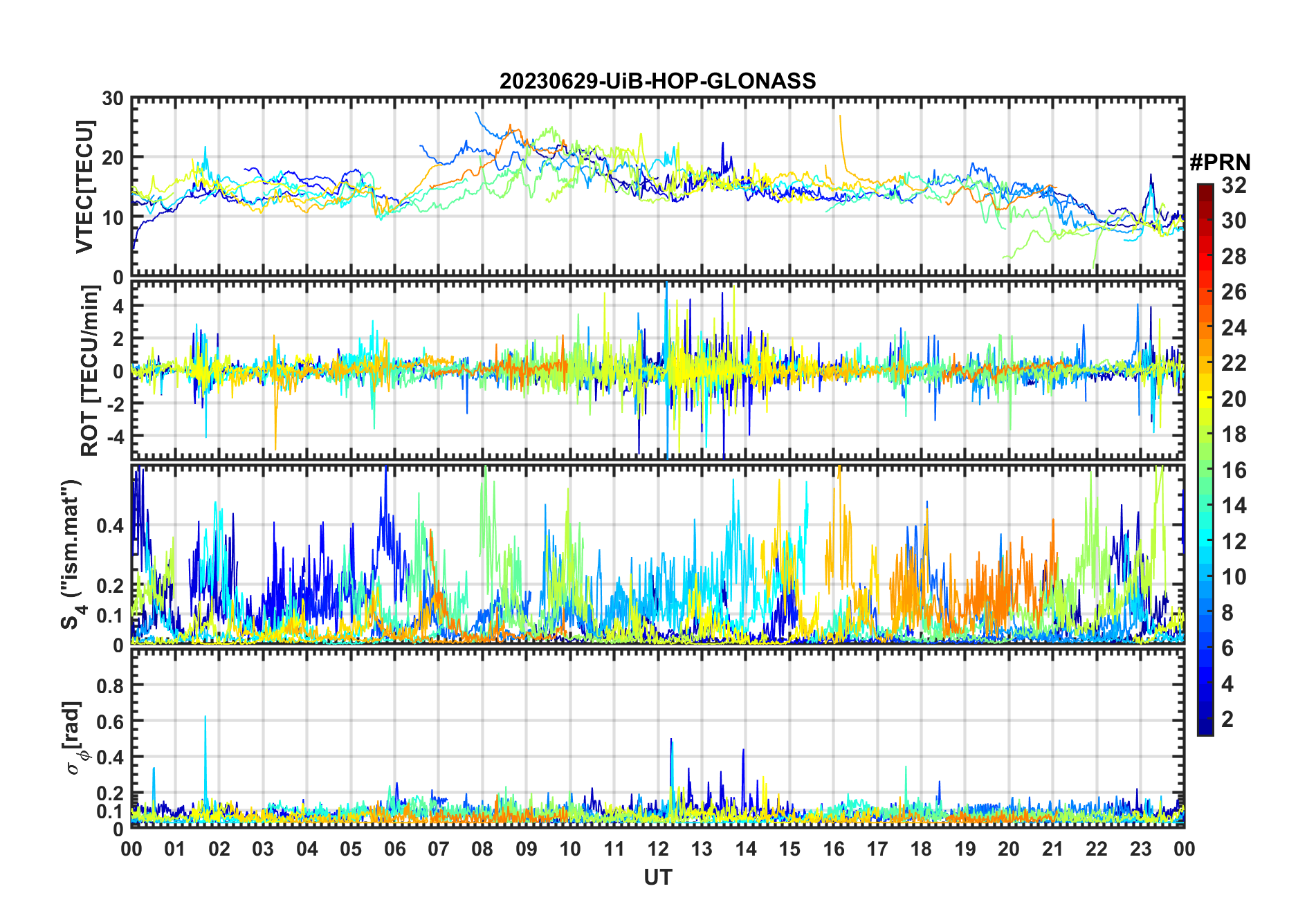Click x-axis tick label 23

click(1140, 849)
